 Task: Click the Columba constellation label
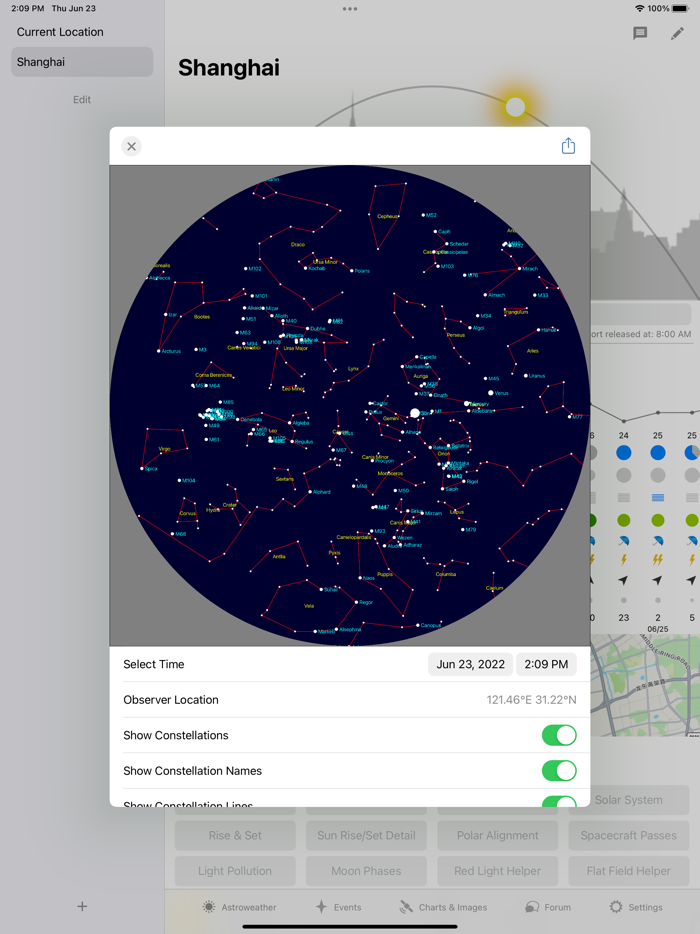(446, 574)
